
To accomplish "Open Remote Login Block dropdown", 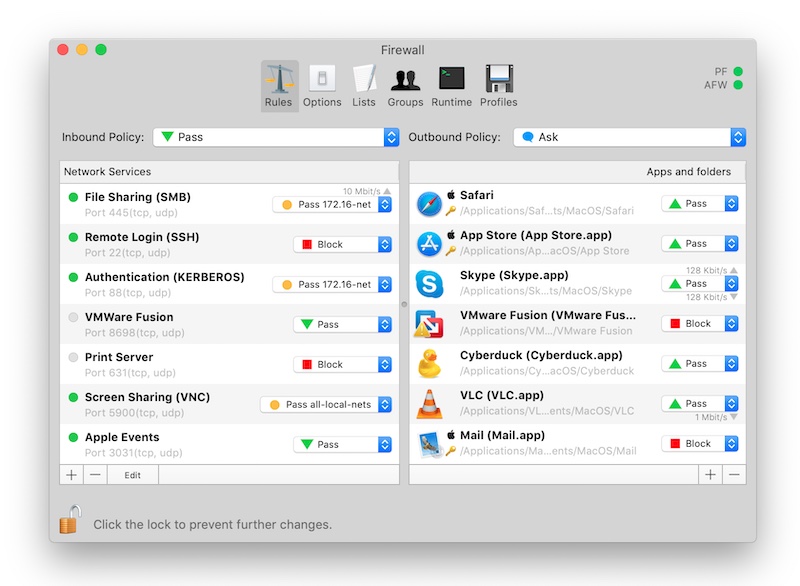I will pyautogui.click(x=342, y=244).
